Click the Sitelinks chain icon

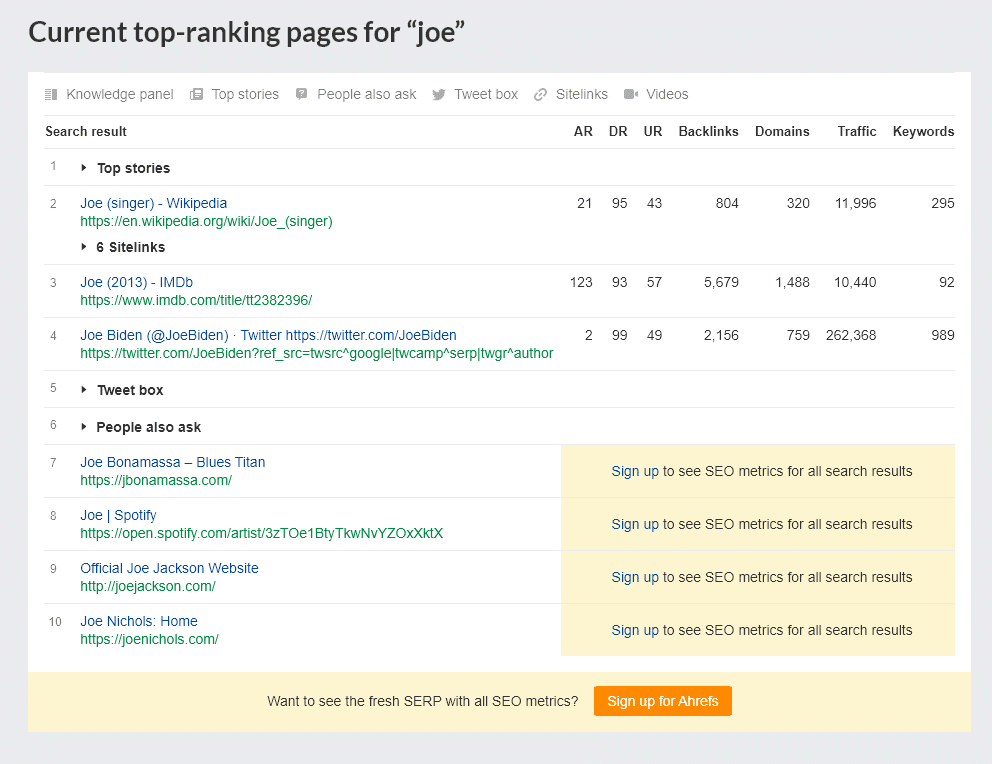coord(540,94)
